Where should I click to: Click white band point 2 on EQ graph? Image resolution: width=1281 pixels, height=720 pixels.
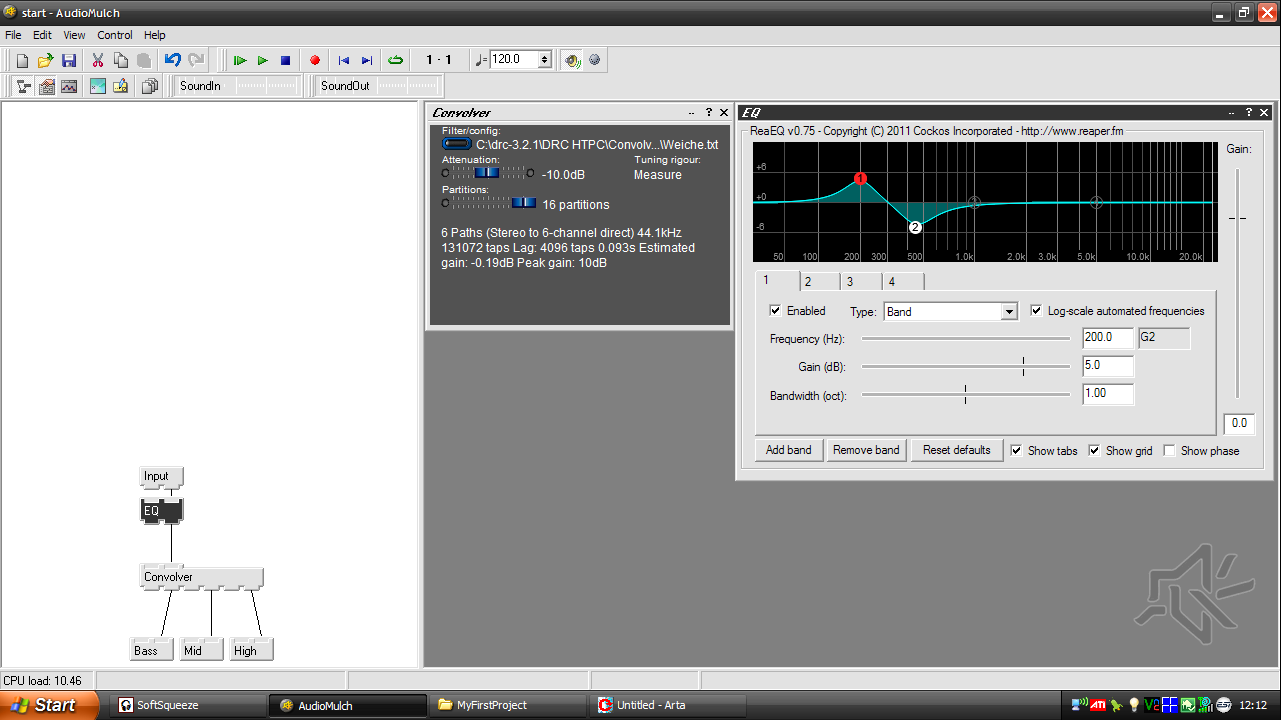pos(915,227)
